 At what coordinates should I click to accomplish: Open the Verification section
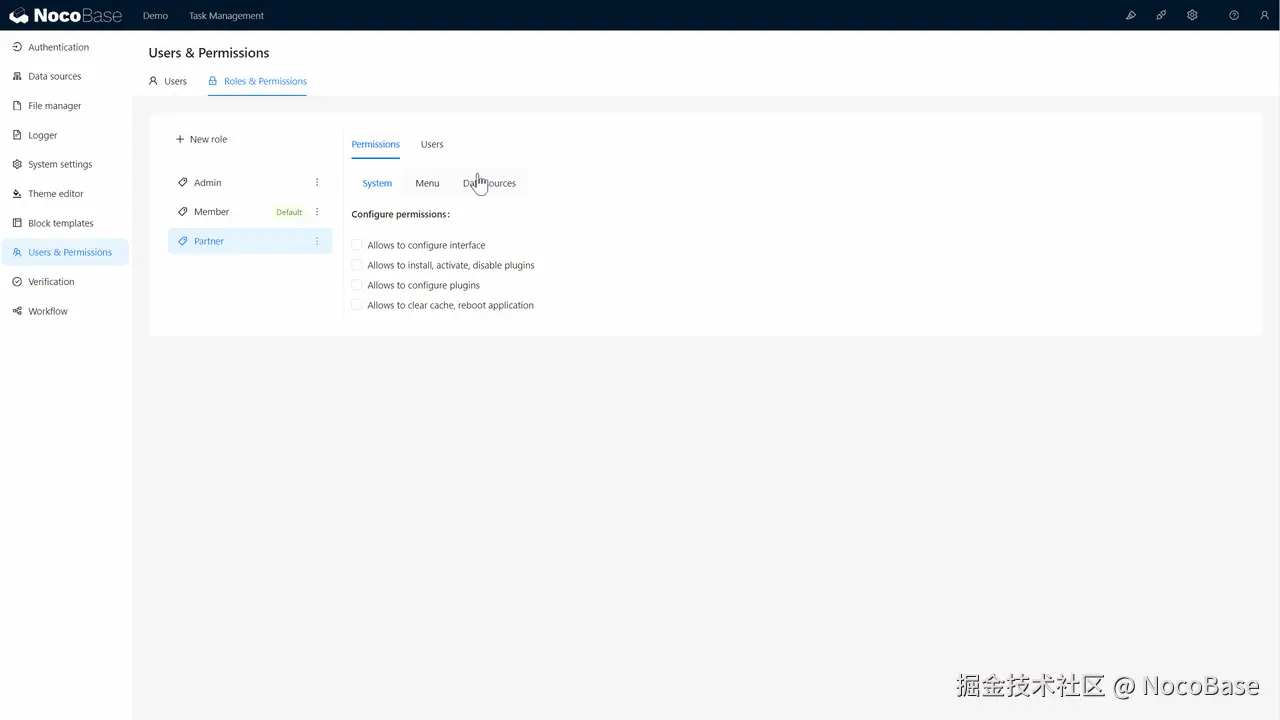(x=51, y=281)
